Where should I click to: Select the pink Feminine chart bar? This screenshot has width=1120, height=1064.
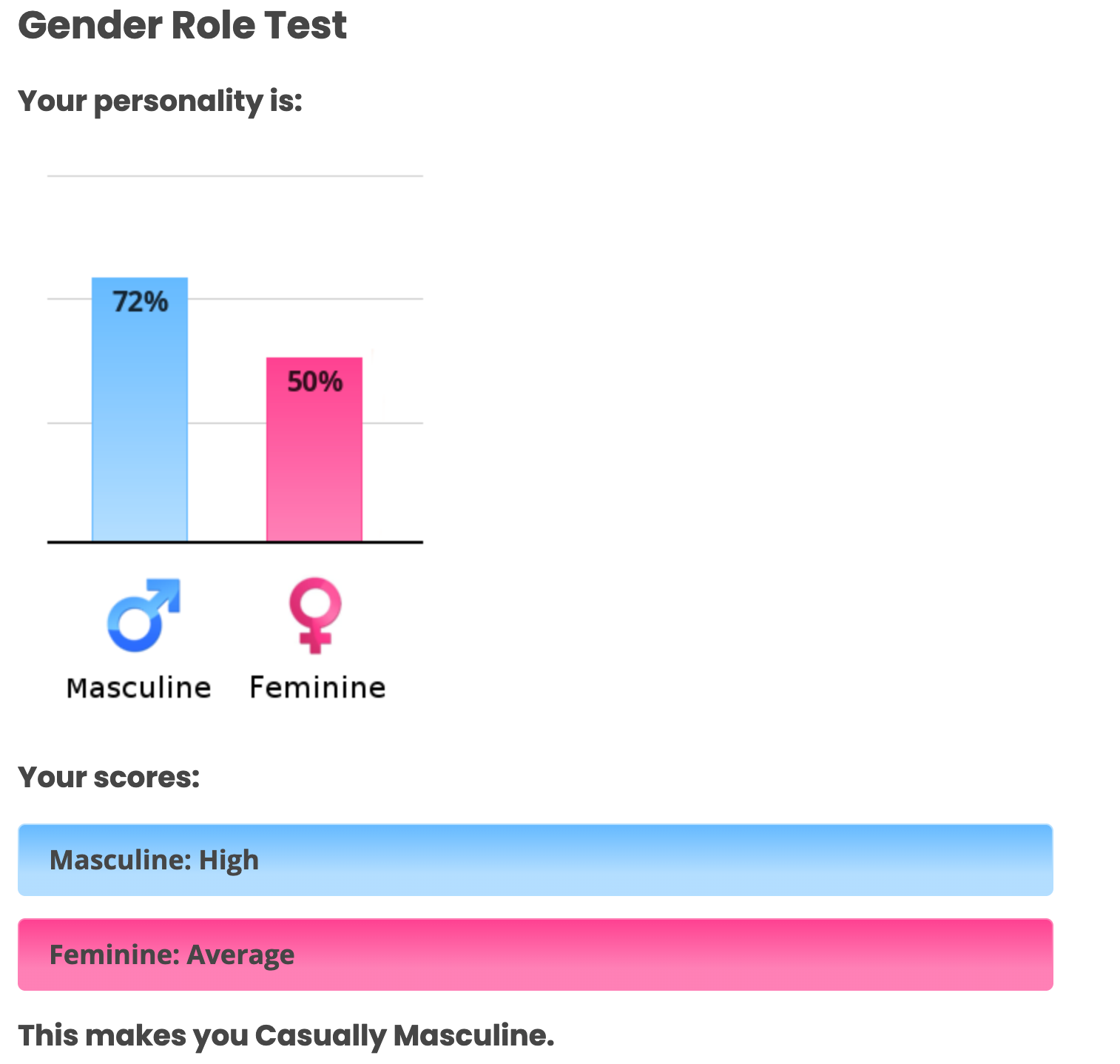pyautogui.click(x=314, y=466)
